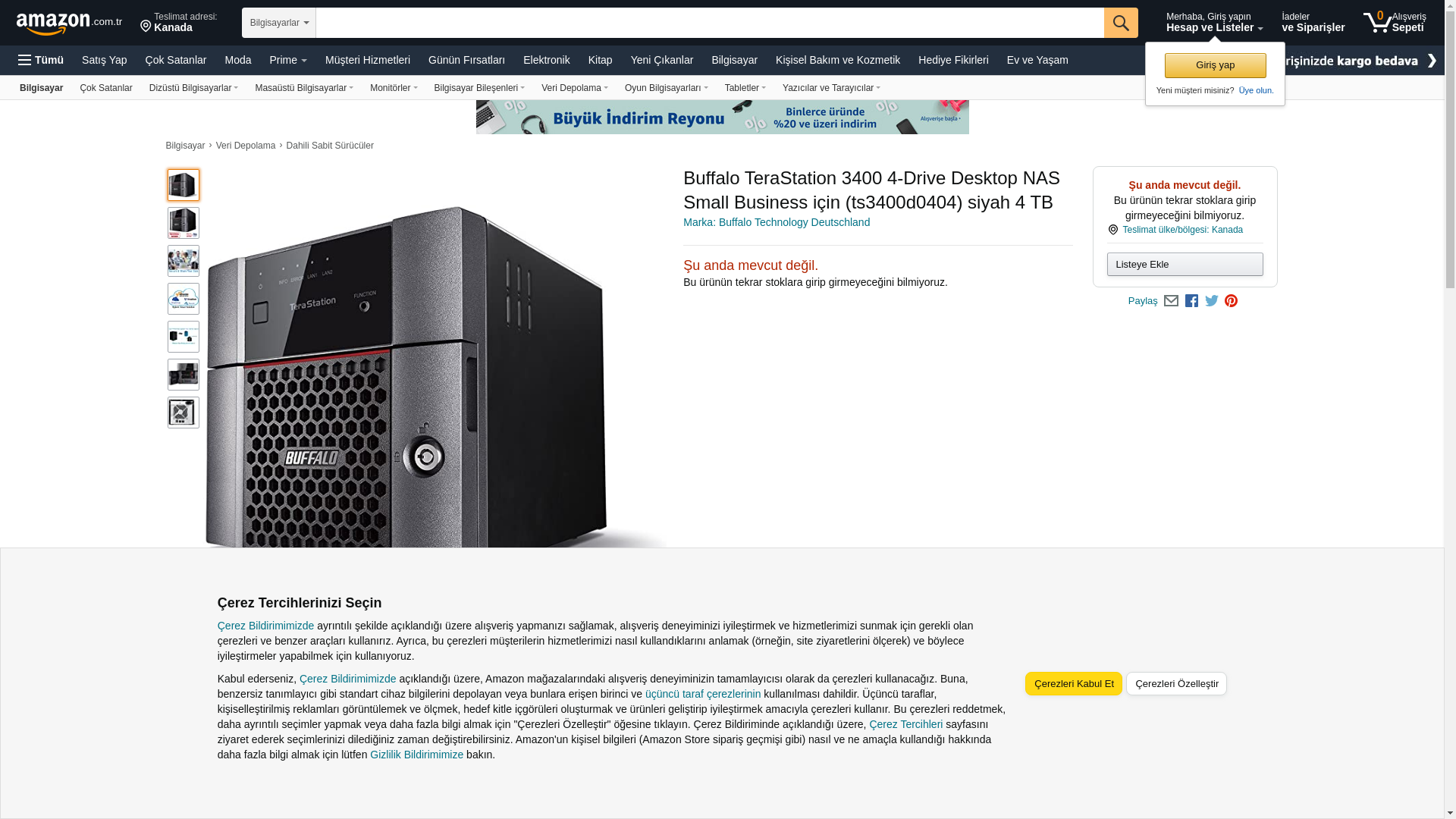Open the Tümü hamburger menu
The width and height of the screenshot is (1456, 819).
point(41,60)
